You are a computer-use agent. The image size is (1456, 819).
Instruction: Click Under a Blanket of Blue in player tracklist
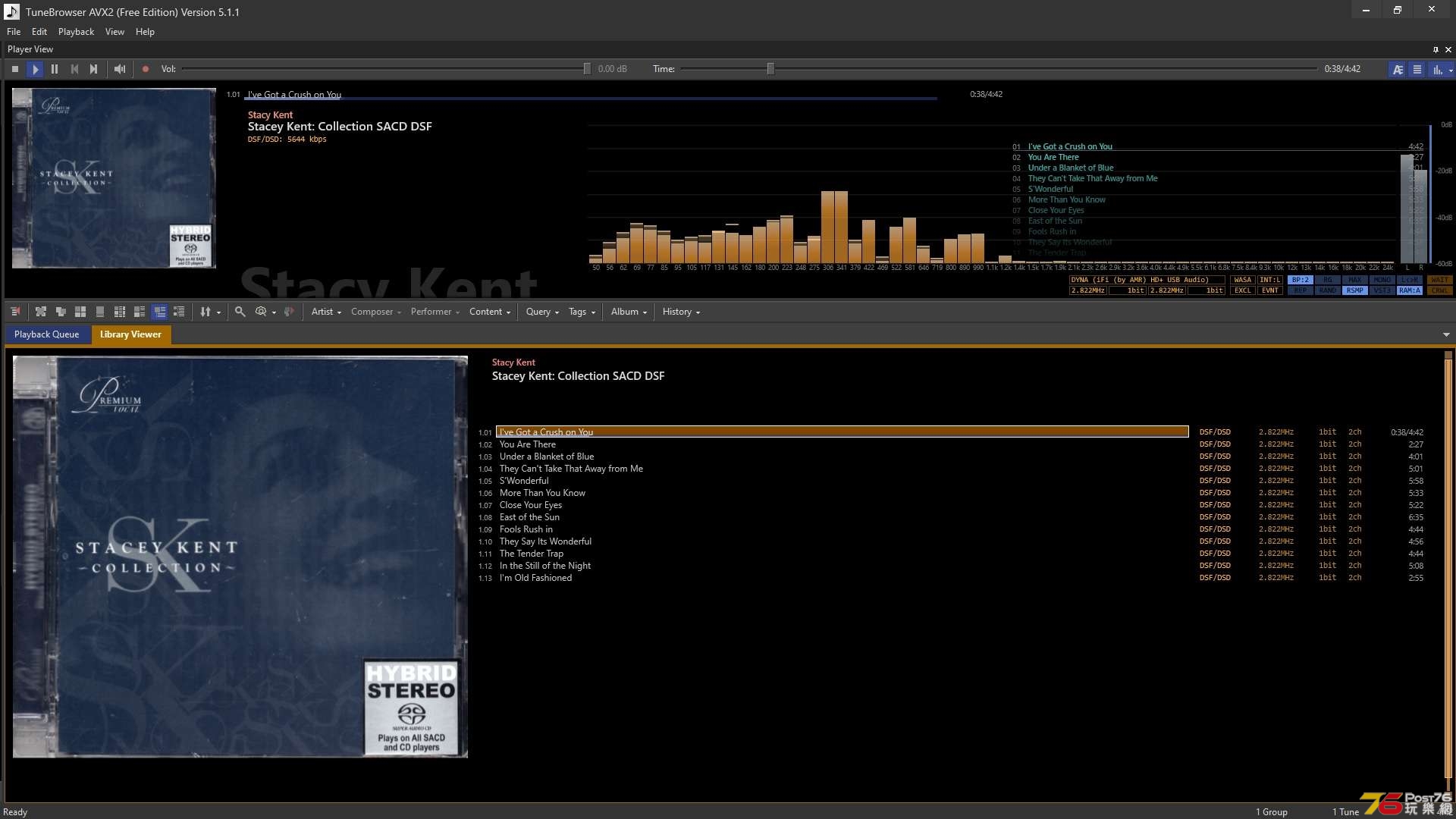[x=1070, y=168]
